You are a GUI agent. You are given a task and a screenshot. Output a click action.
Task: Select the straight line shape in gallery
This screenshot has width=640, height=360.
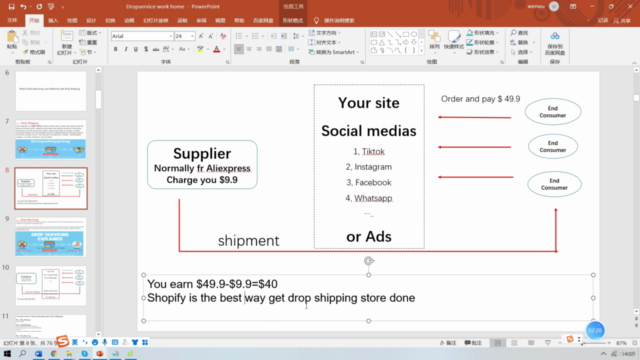click(390, 34)
